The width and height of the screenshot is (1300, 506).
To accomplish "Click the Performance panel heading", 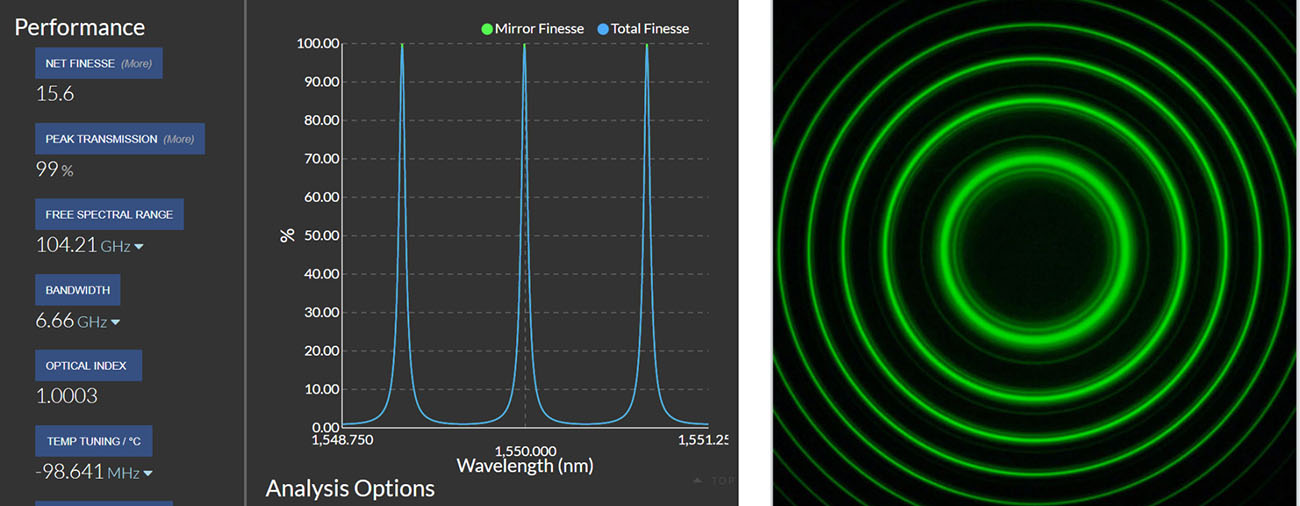I will coord(79,27).
